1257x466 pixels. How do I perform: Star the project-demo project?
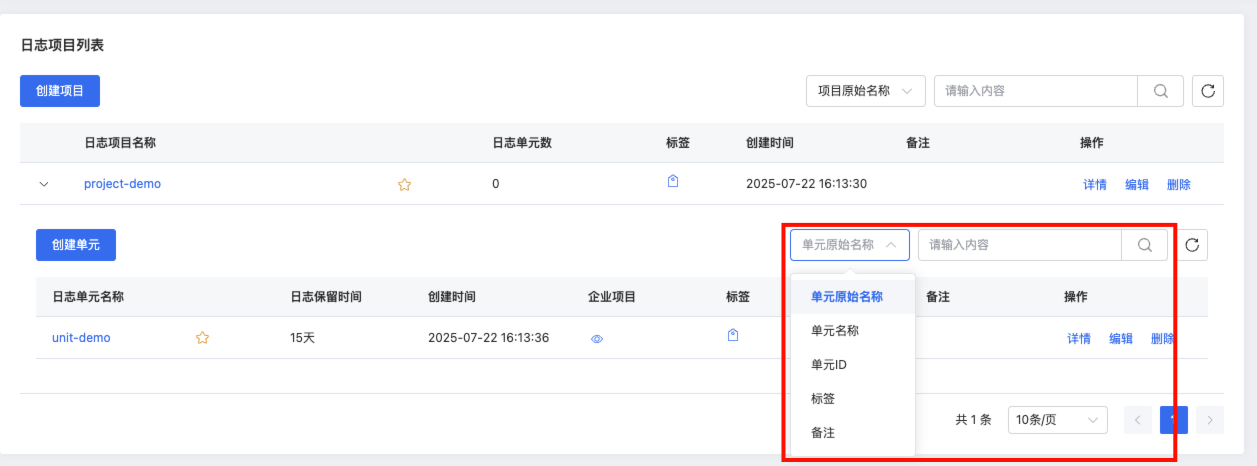405,184
